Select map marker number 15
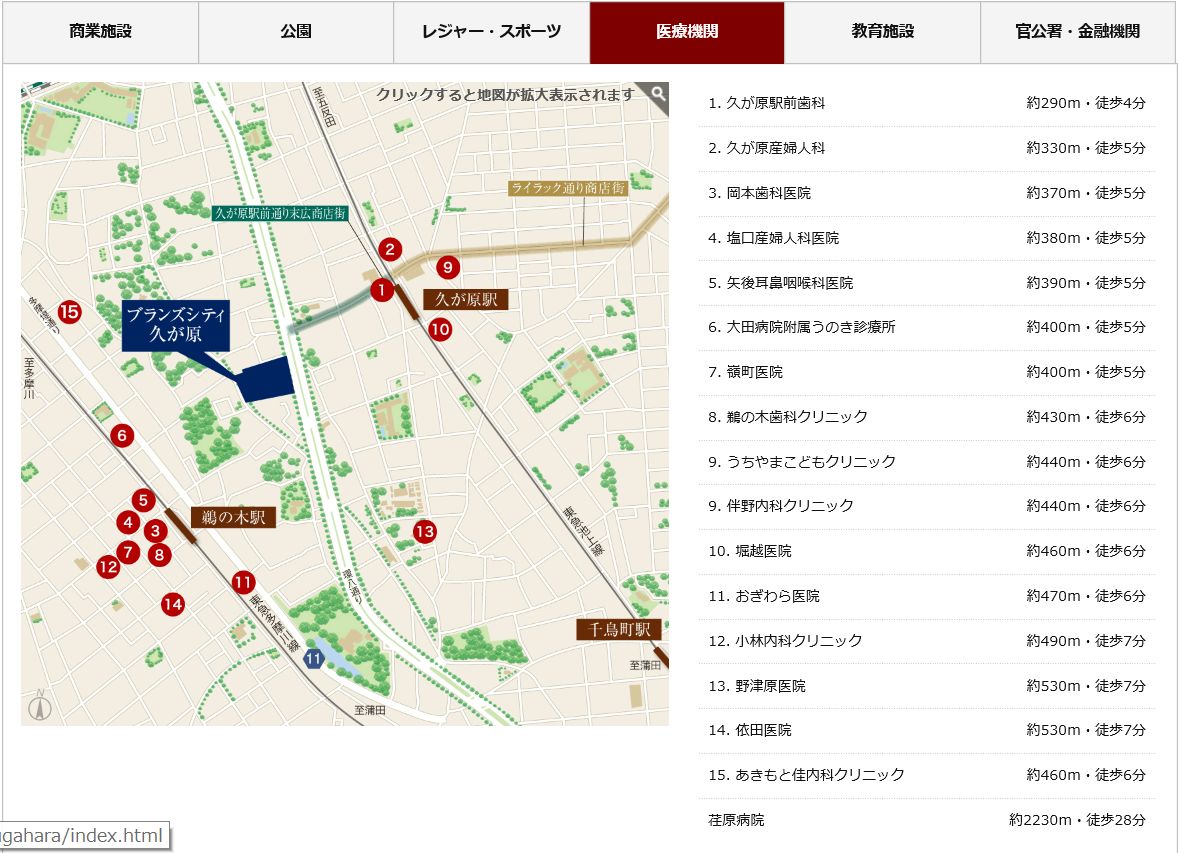The image size is (1180, 853). 69,312
